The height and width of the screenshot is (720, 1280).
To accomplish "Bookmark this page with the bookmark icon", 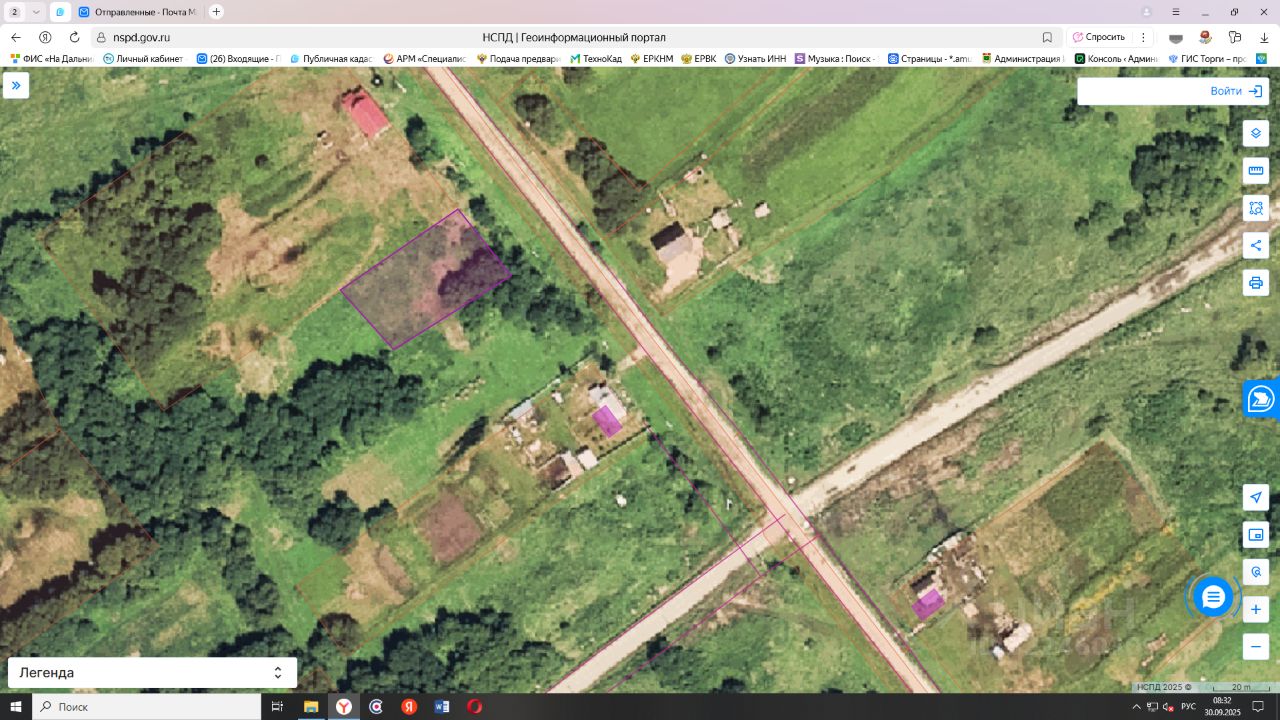I will pos(1047,37).
